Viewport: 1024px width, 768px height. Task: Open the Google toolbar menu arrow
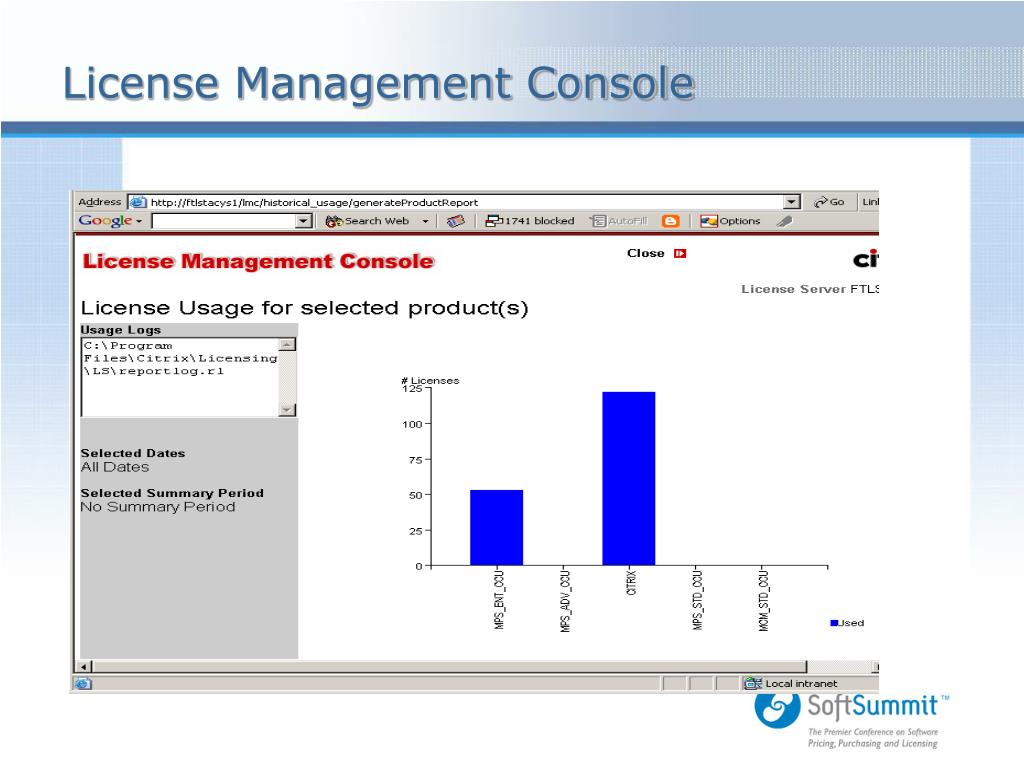coord(139,221)
